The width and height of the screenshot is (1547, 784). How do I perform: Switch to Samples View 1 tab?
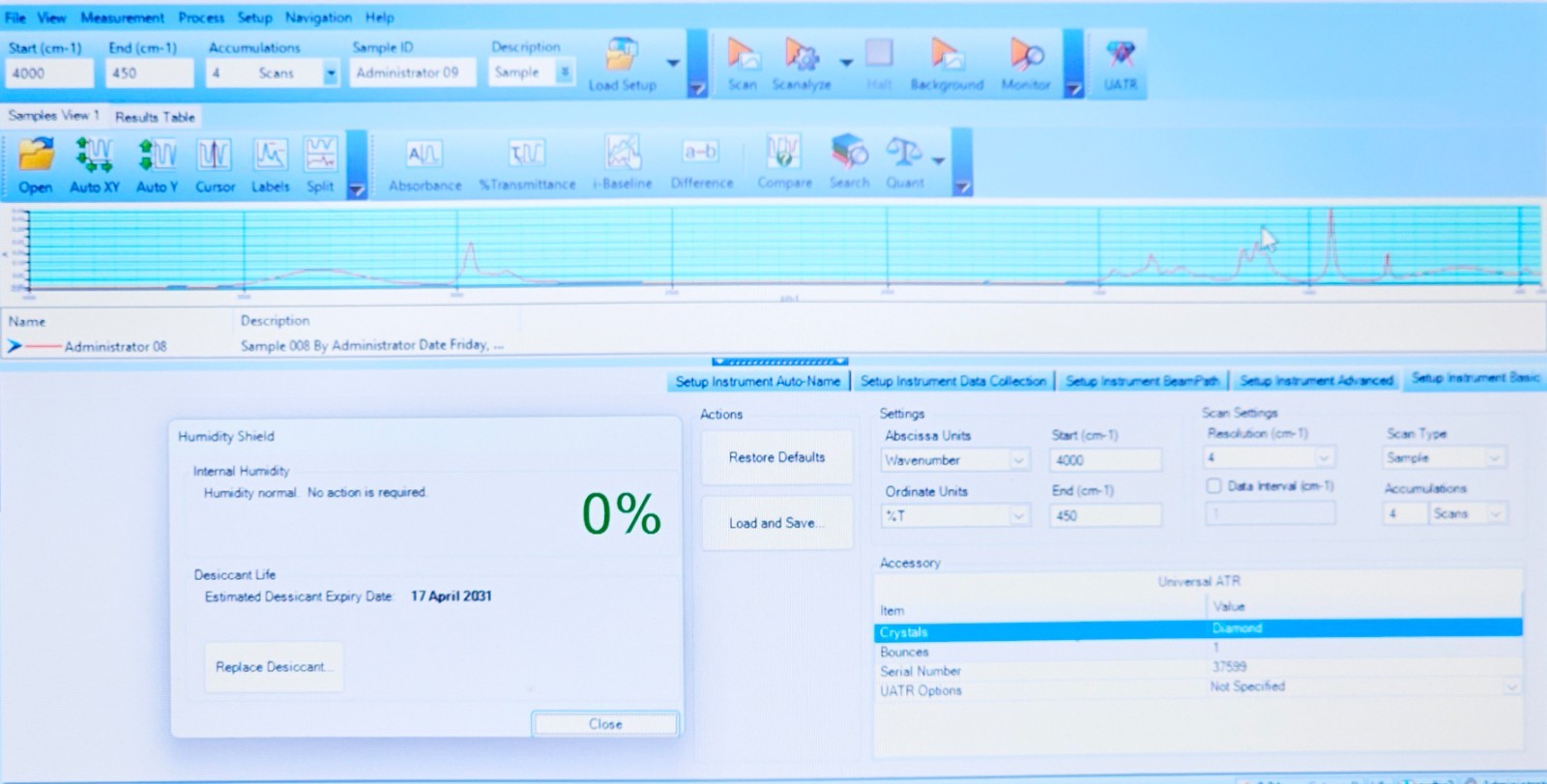(53, 115)
